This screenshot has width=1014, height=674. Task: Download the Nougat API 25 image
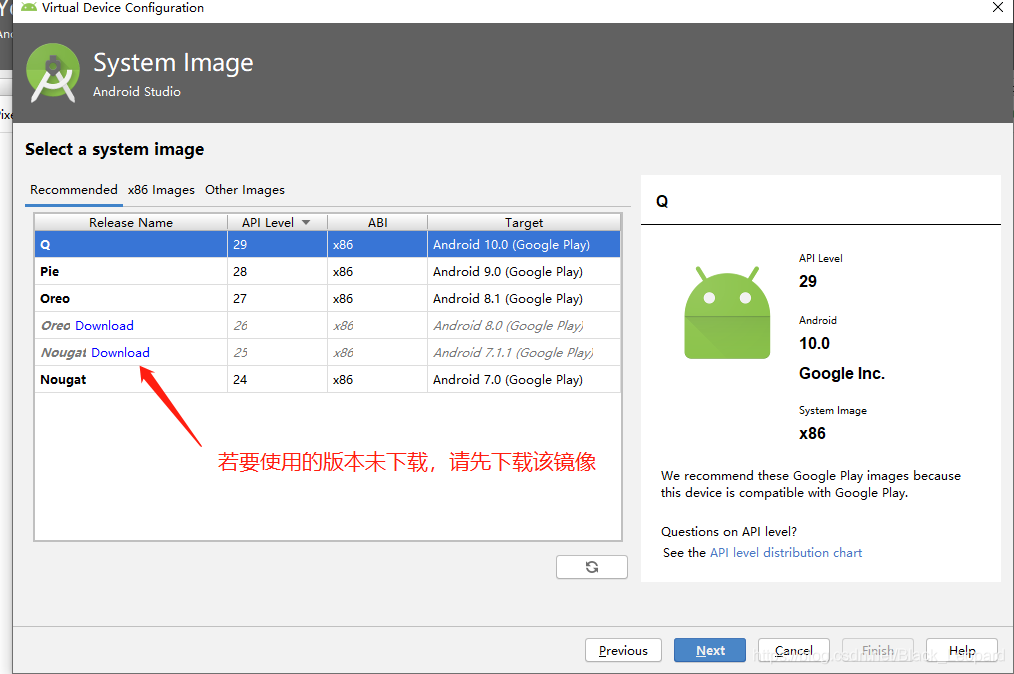tap(120, 353)
